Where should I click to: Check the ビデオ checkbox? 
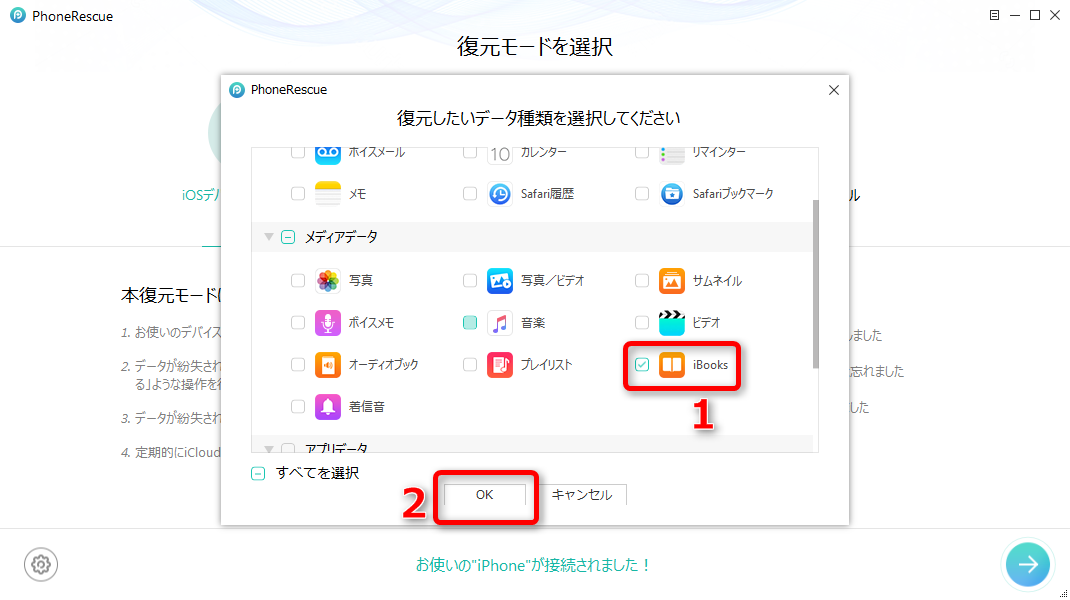click(641, 323)
